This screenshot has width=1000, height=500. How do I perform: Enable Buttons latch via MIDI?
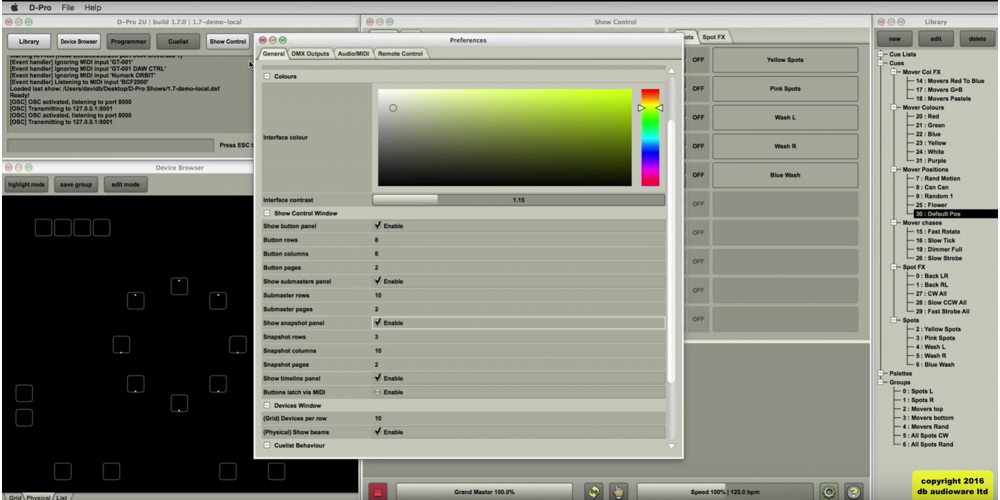point(378,392)
